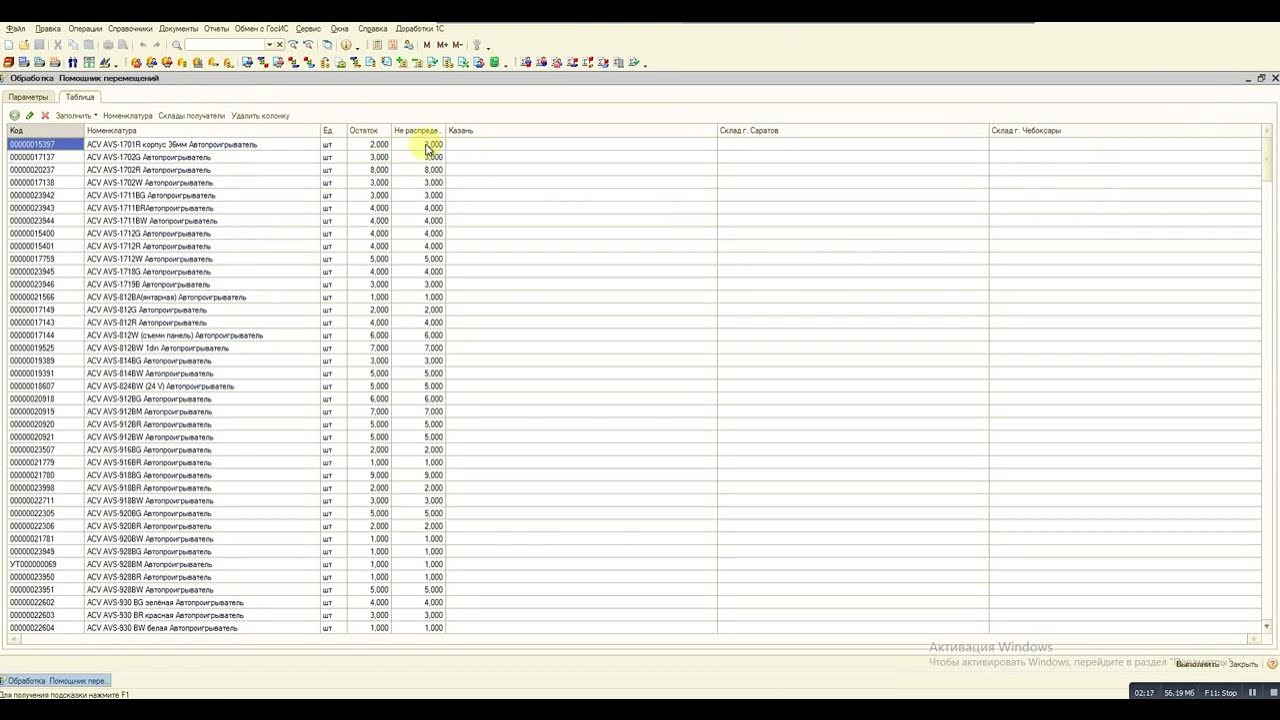Select row ACV AVS-824BW (24 V) Автопроигрыватель
1280x720 pixels.
202,386
